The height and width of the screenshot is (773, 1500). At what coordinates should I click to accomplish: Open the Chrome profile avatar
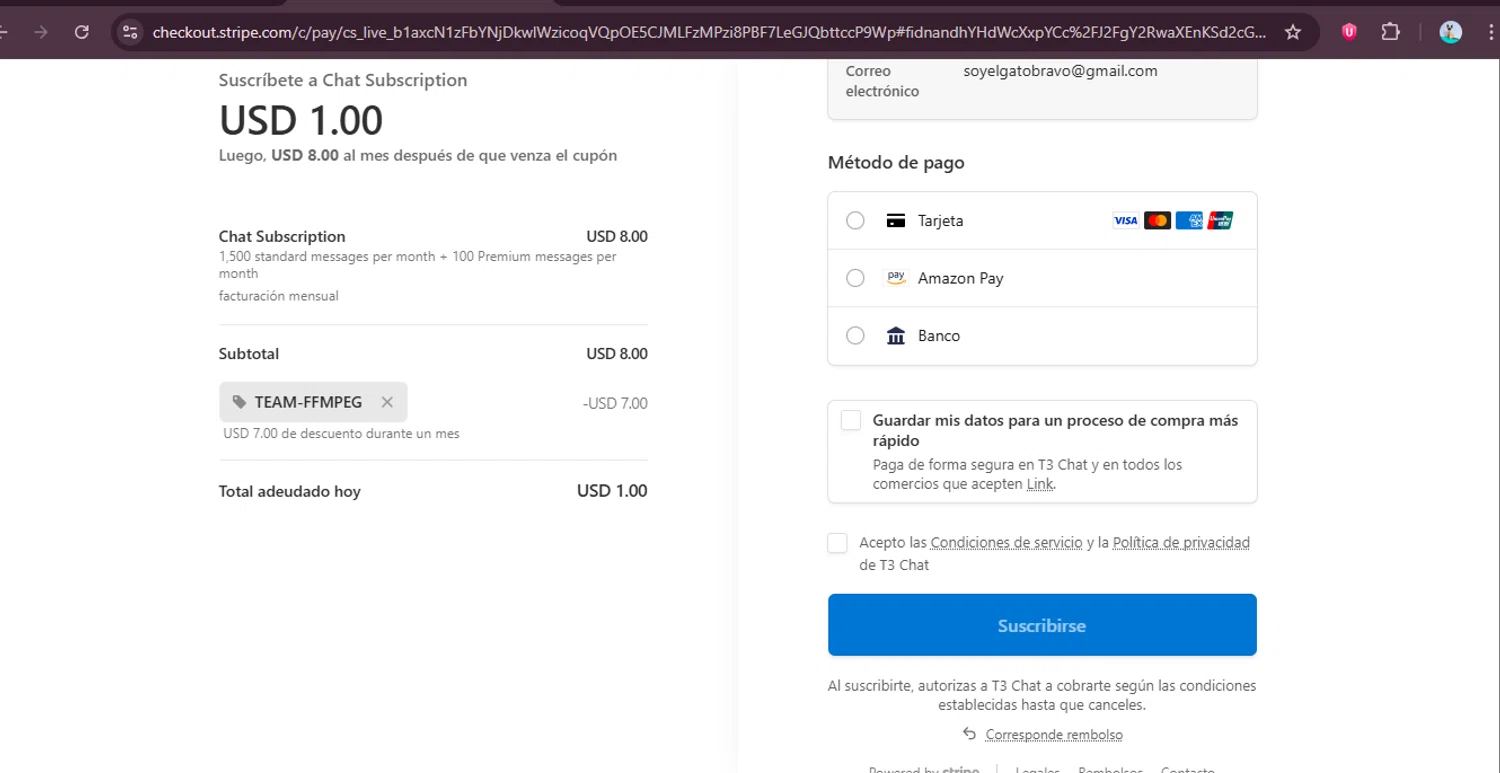(x=1451, y=32)
